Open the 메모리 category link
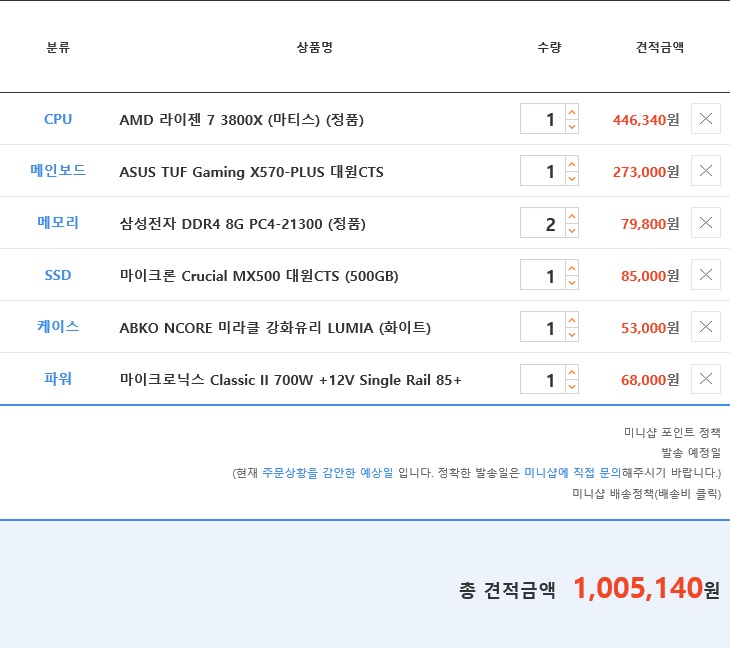Screen dimensions: 730x648 (58, 223)
